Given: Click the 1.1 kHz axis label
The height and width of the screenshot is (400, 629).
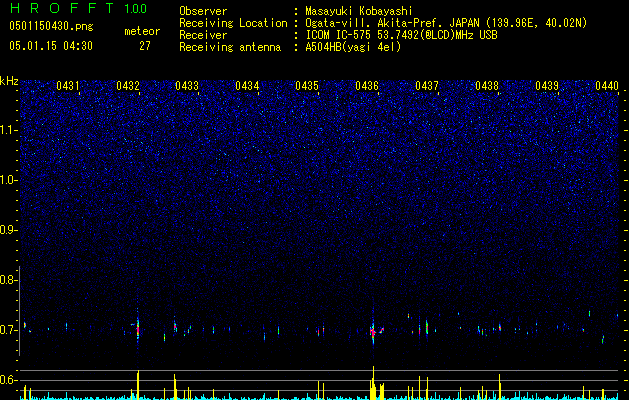Looking at the screenshot, I should coord(9,130).
